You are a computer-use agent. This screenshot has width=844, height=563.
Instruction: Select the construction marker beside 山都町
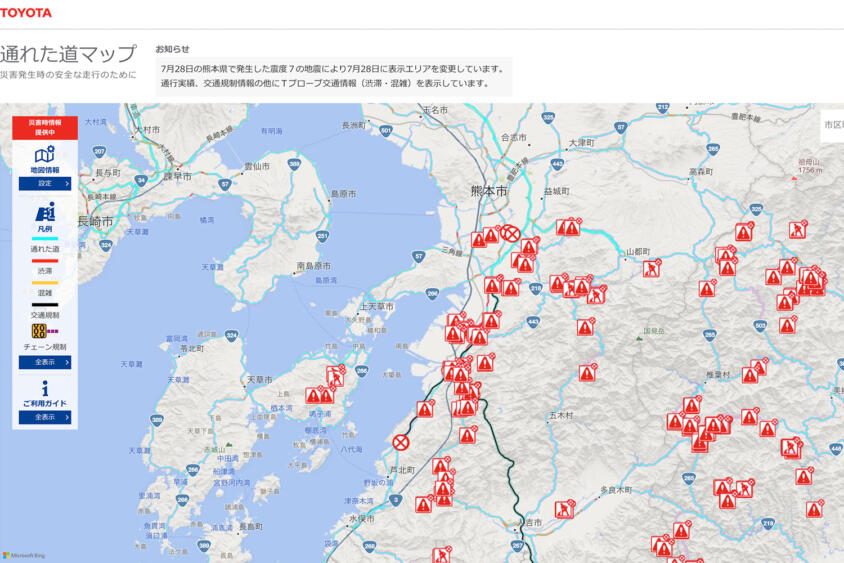651,269
